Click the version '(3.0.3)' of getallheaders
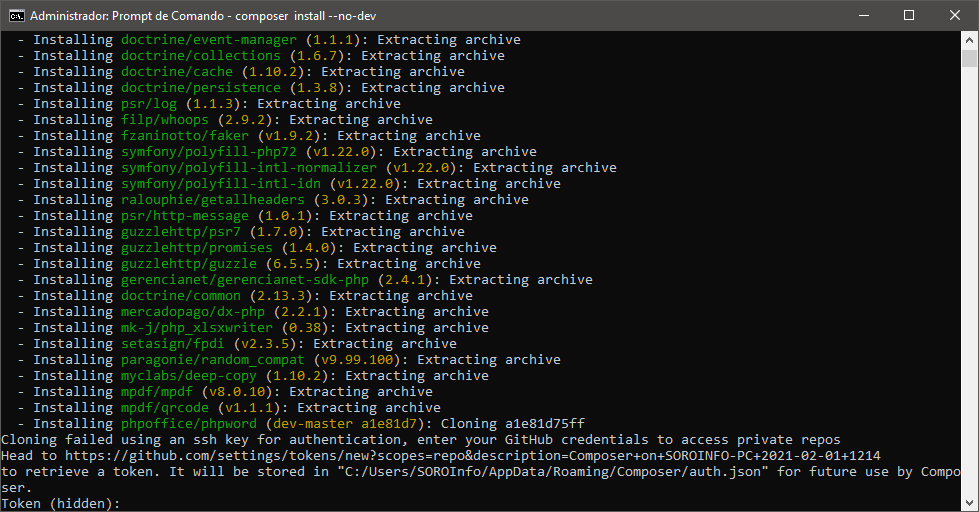This screenshot has height=512, width=979. click(341, 200)
